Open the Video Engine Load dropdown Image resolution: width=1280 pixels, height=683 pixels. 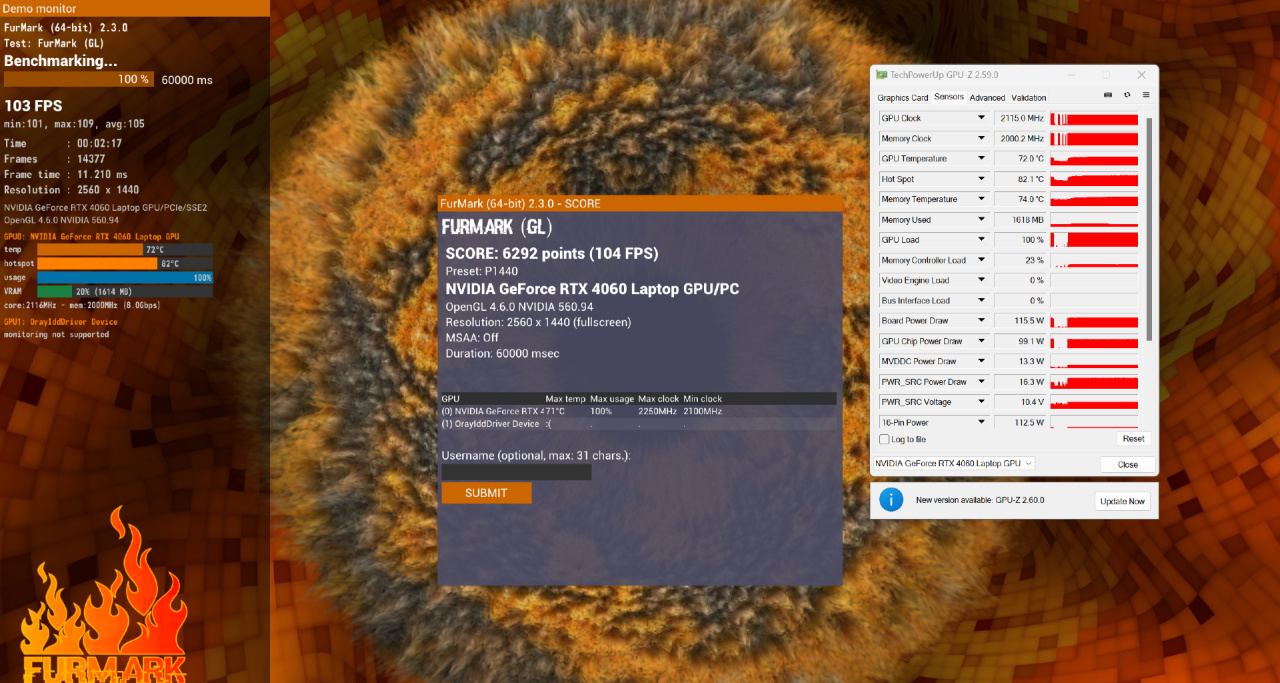(982, 280)
